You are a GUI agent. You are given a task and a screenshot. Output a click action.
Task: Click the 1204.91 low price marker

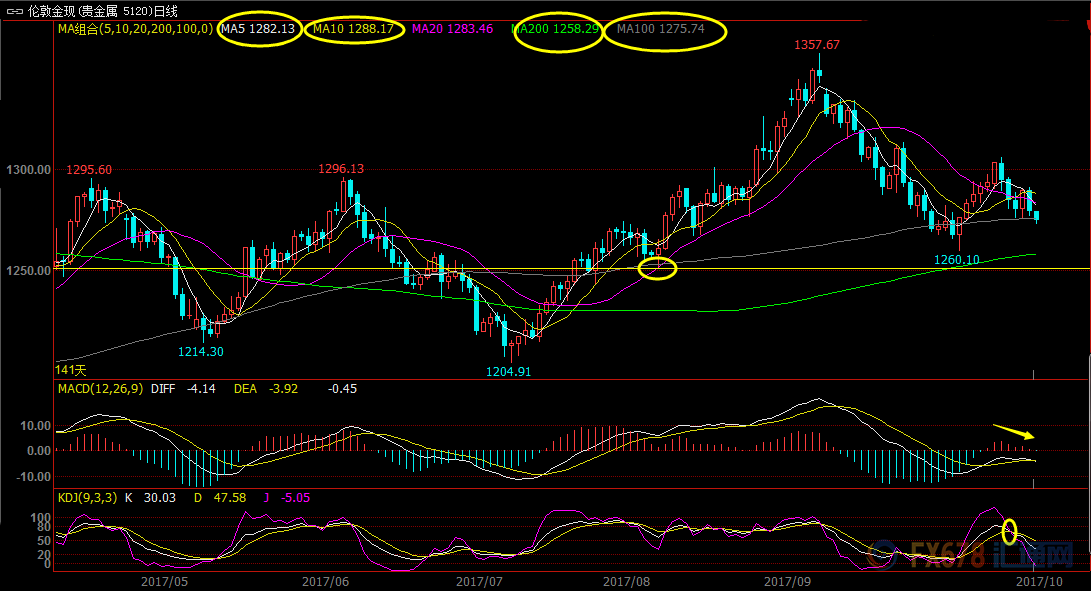(x=508, y=370)
